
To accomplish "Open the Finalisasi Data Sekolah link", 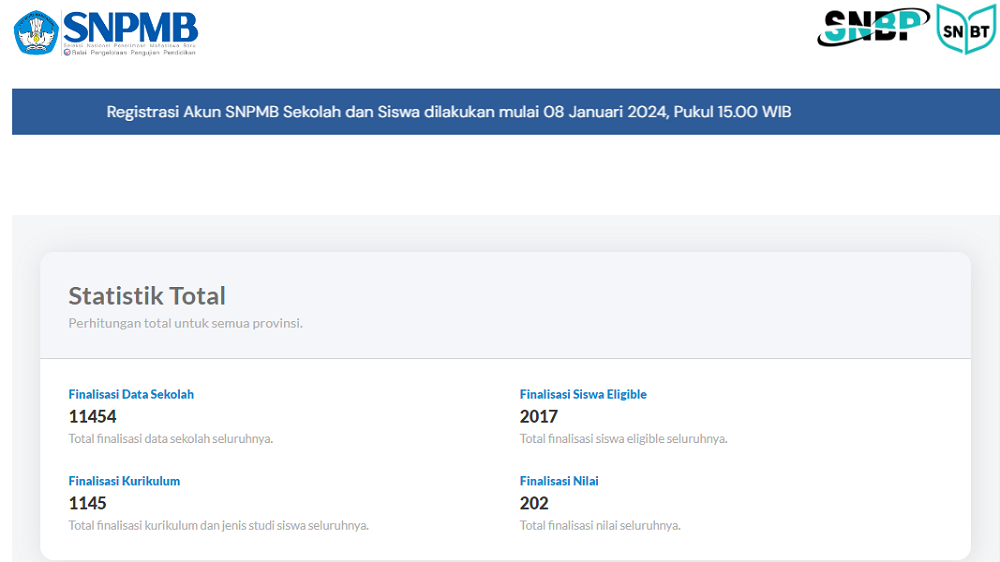I will click(x=131, y=394).
